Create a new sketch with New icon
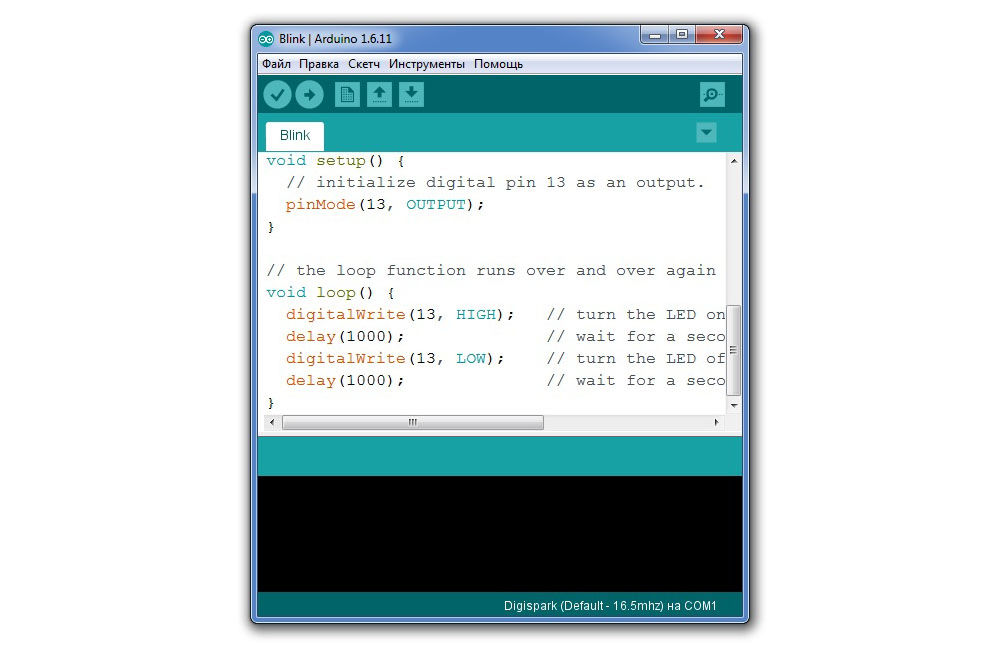Viewport: 1000px width, 650px height. point(347,95)
